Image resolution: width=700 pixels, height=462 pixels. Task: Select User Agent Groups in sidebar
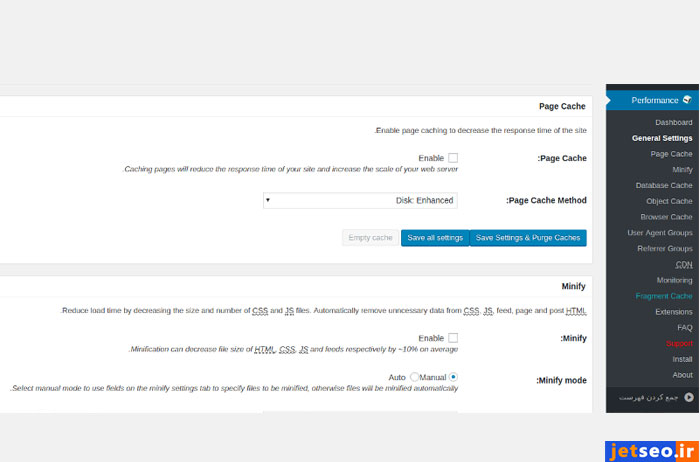coord(660,233)
